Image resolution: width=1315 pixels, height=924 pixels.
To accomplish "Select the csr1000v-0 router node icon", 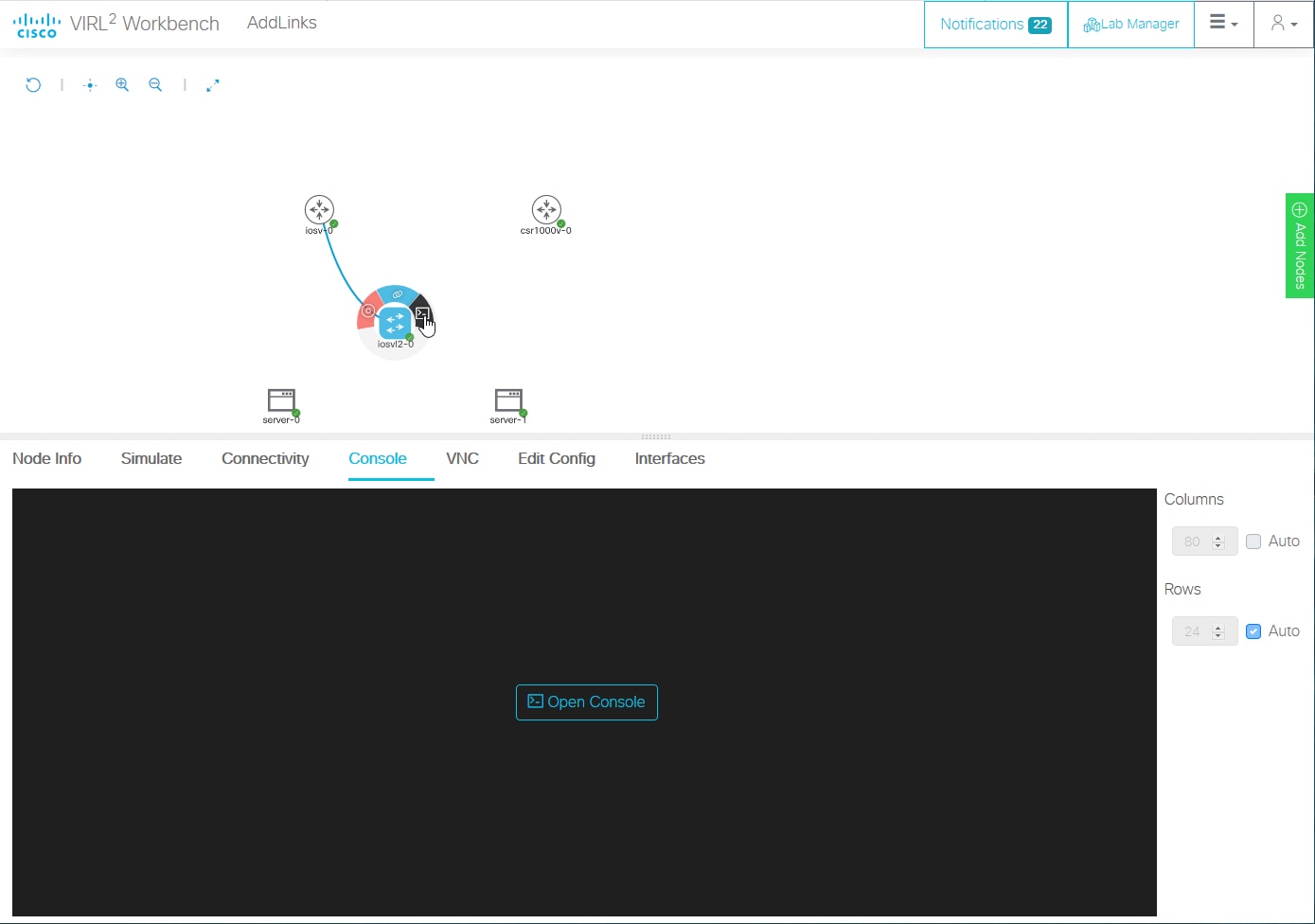I will click(x=545, y=210).
